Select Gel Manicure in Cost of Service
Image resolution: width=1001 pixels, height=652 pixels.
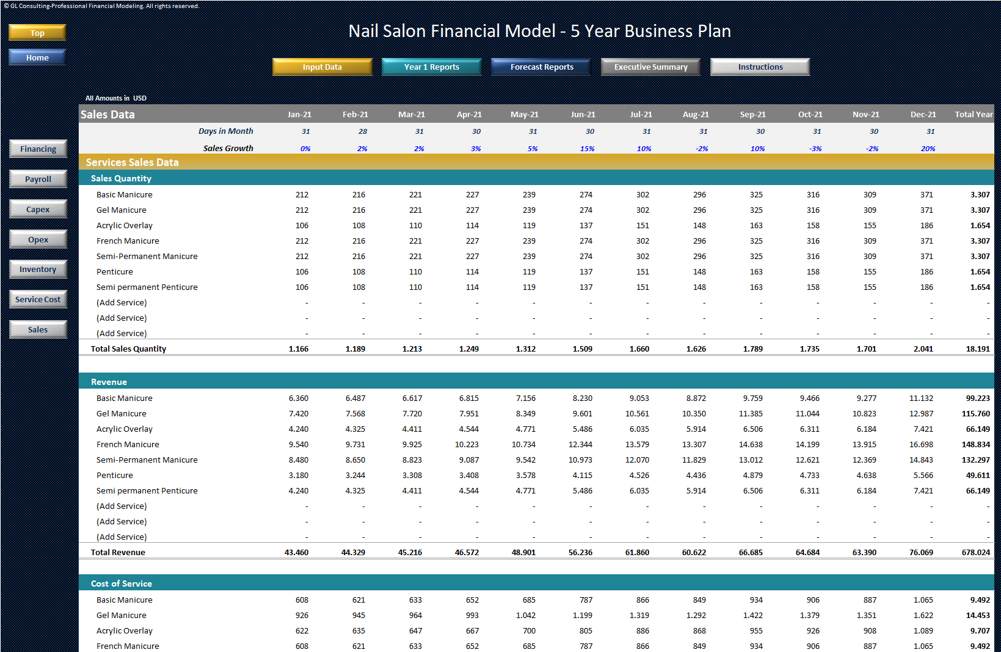coord(121,615)
